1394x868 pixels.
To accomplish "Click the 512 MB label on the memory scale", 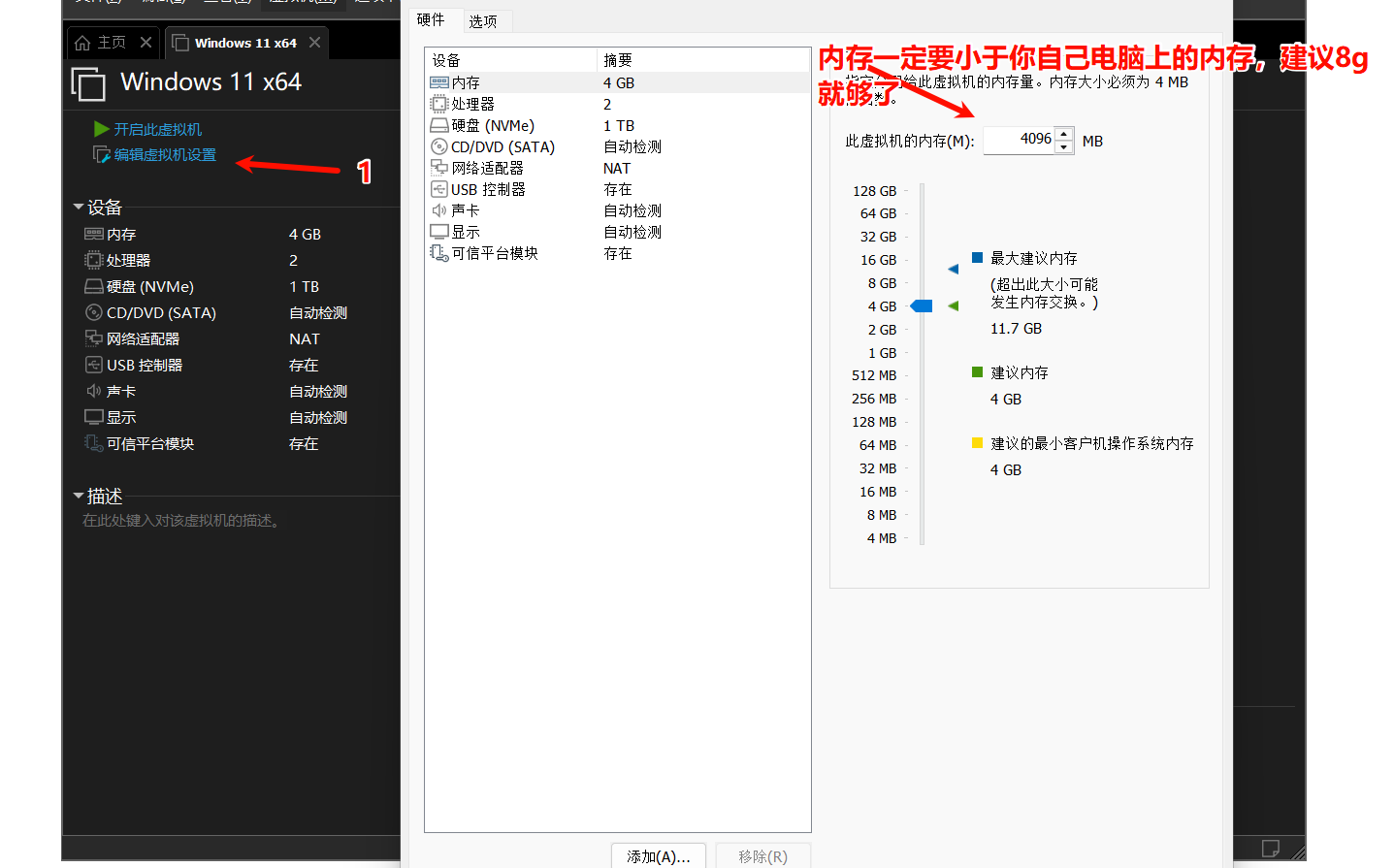I will click(874, 375).
